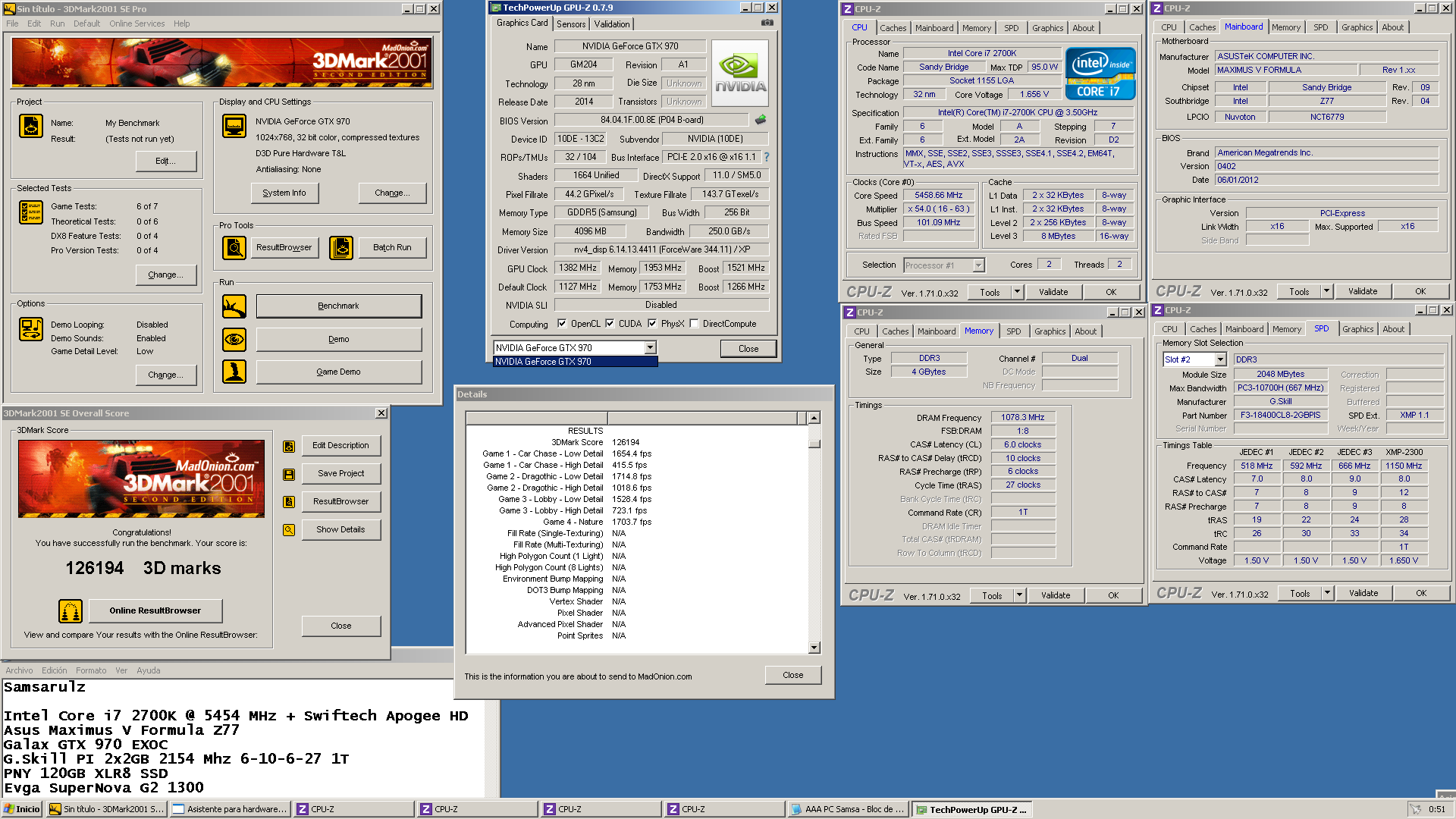This screenshot has height=819, width=1456.
Task: Open the Graphics tab in CPU-Z SPD window
Action: tap(1357, 329)
